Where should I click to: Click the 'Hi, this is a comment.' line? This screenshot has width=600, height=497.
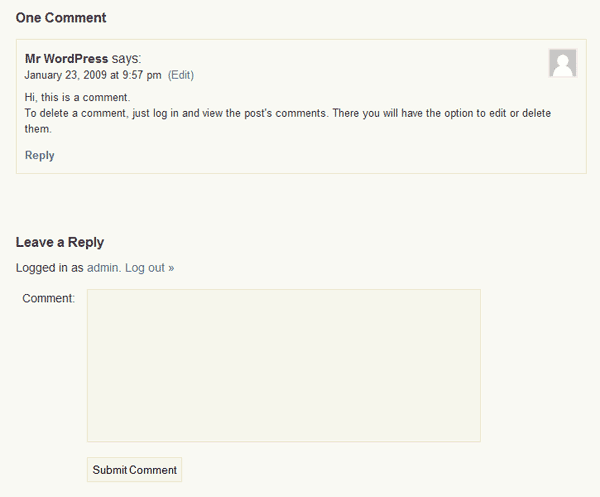[x=77, y=98]
